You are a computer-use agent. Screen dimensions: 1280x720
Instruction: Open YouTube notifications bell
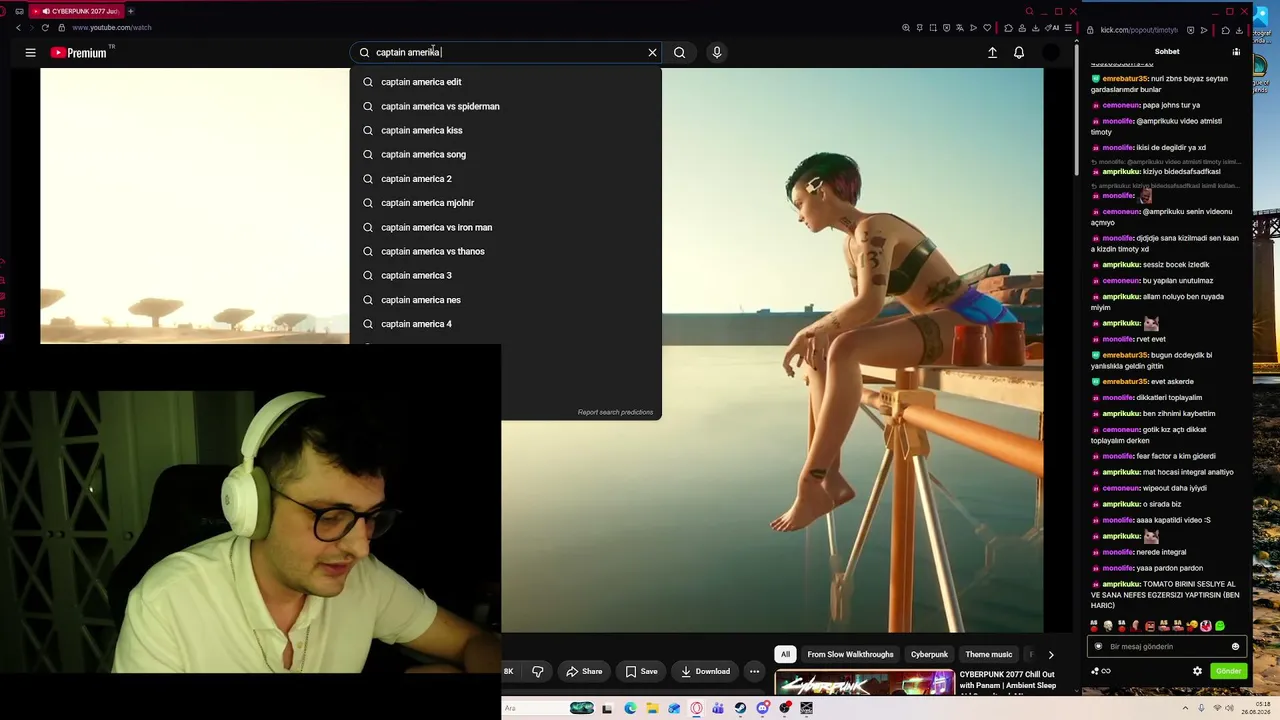coord(1018,52)
